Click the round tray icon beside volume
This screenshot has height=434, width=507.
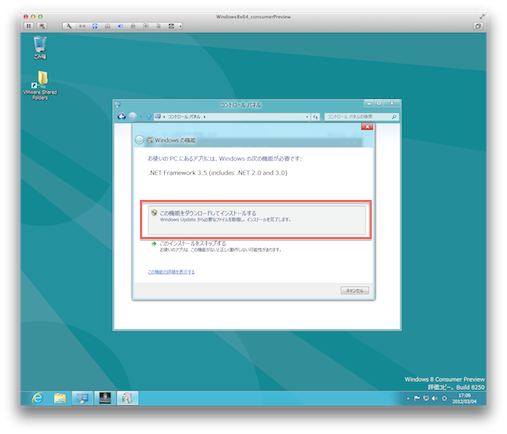(444, 398)
